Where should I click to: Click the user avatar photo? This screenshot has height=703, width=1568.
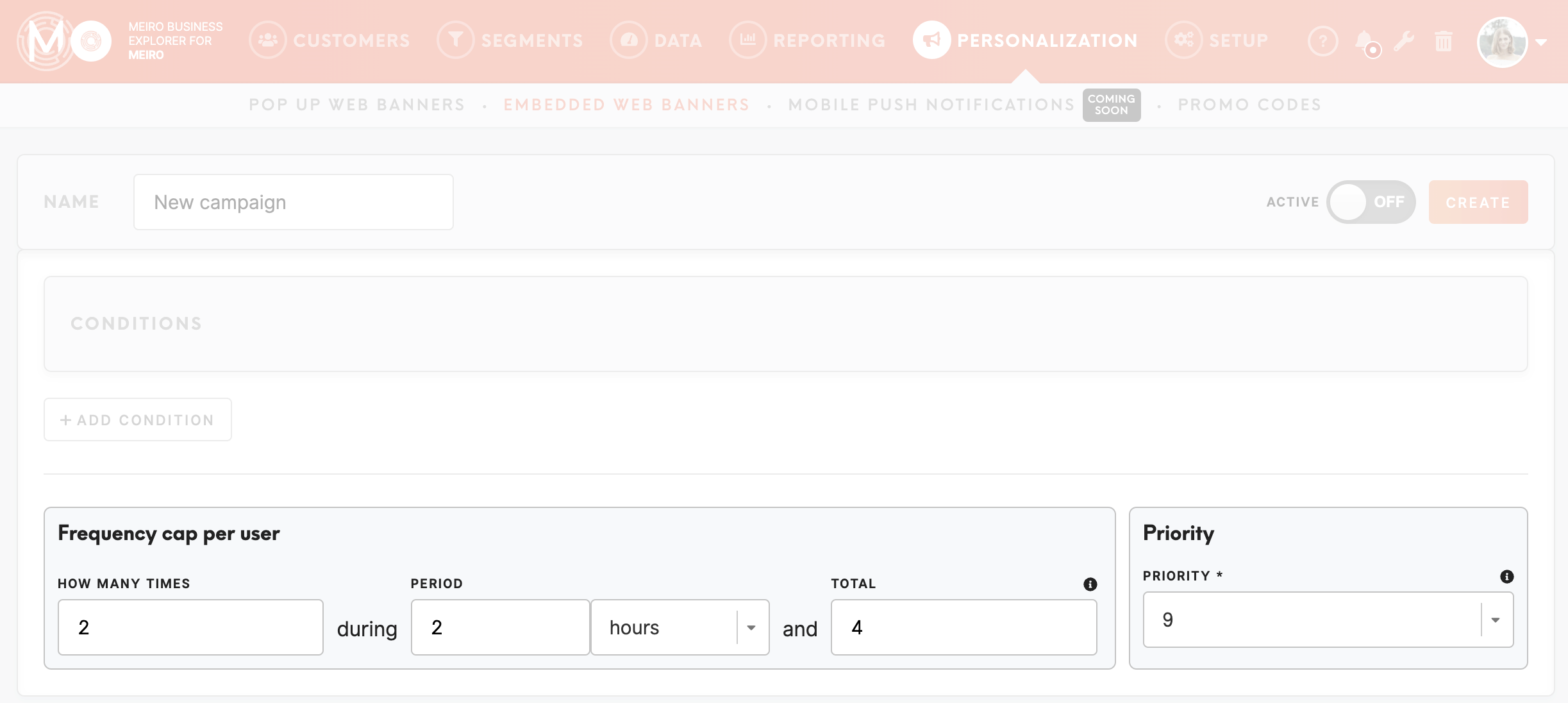(x=1503, y=42)
